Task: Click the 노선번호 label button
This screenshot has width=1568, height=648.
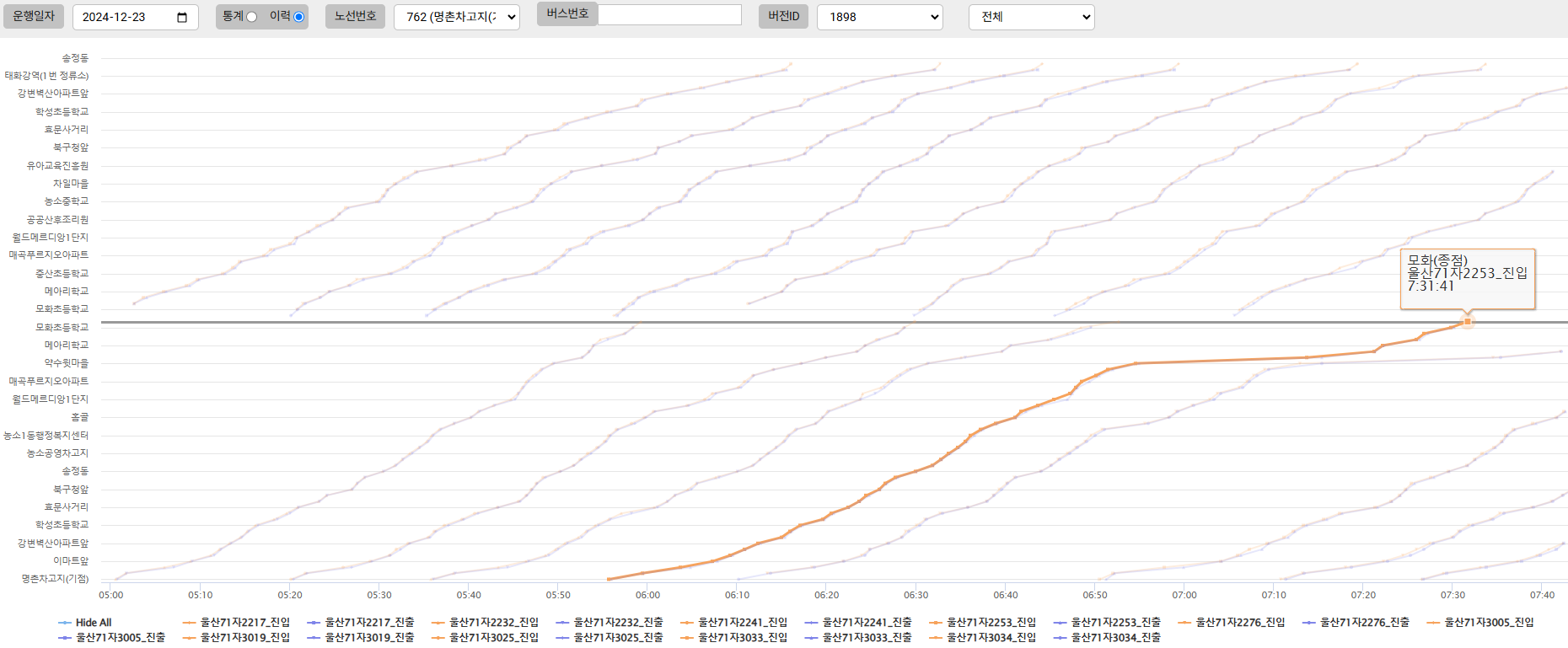Action: tap(355, 16)
